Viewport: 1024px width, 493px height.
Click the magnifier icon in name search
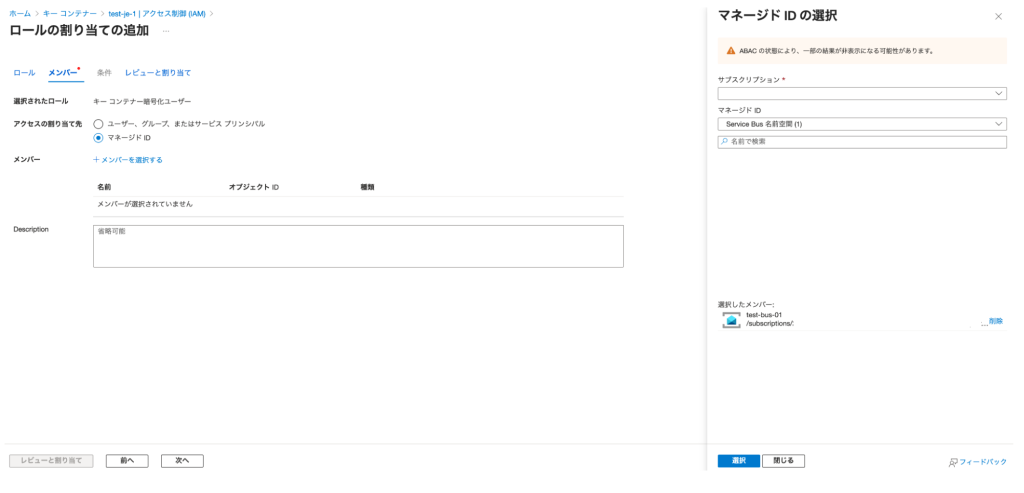pyautogui.click(x=724, y=142)
